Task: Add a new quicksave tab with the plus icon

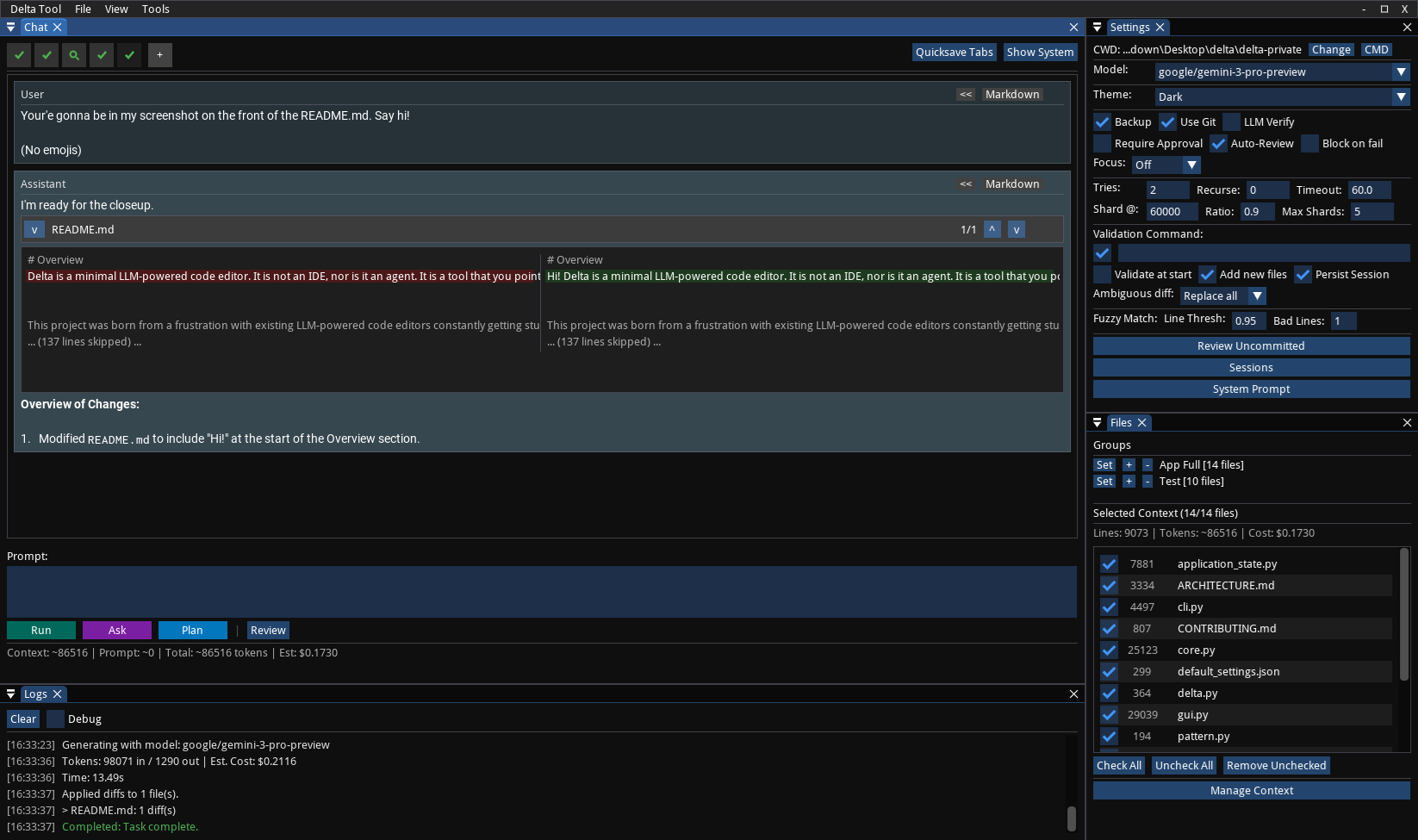Action: [x=159, y=55]
